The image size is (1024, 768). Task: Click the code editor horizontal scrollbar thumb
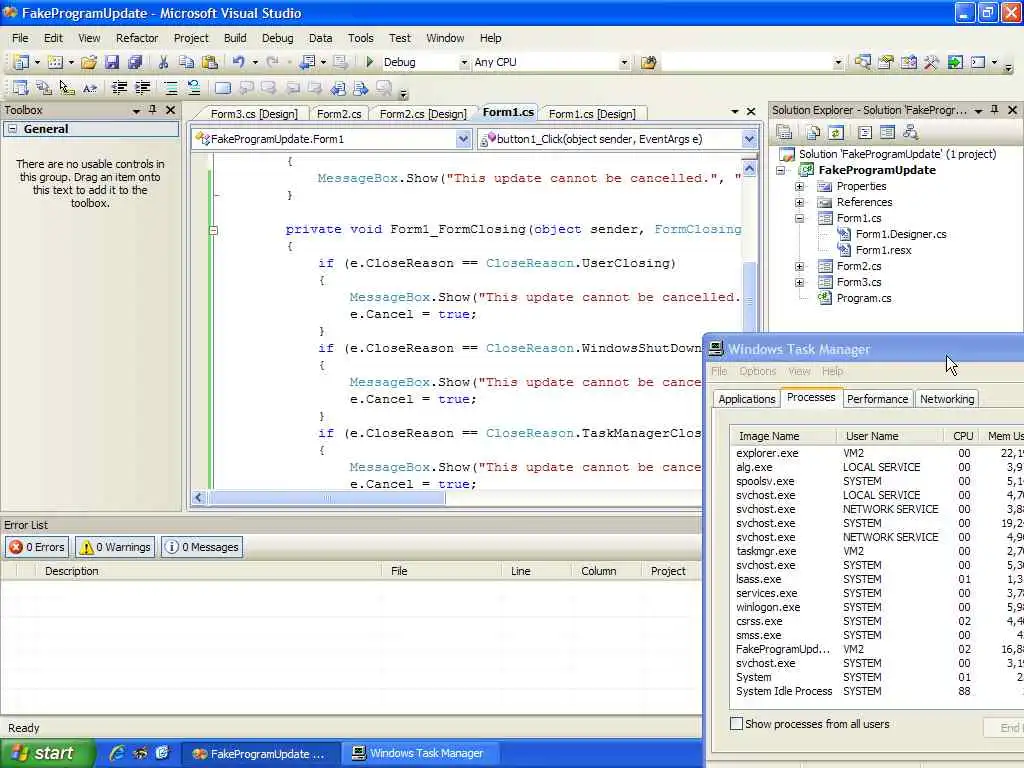[x=327, y=498]
